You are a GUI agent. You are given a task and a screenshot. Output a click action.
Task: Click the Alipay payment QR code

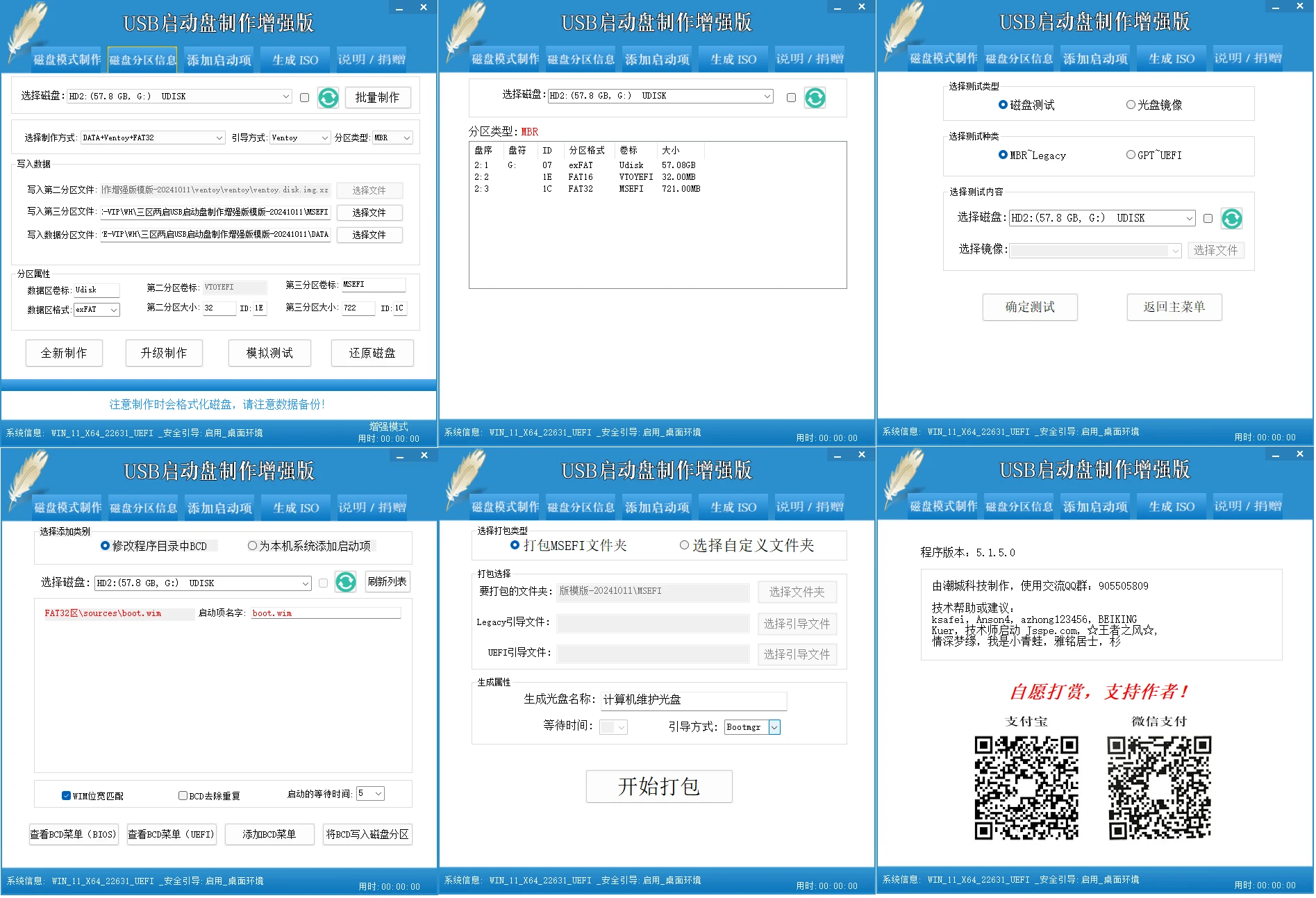1027,787
